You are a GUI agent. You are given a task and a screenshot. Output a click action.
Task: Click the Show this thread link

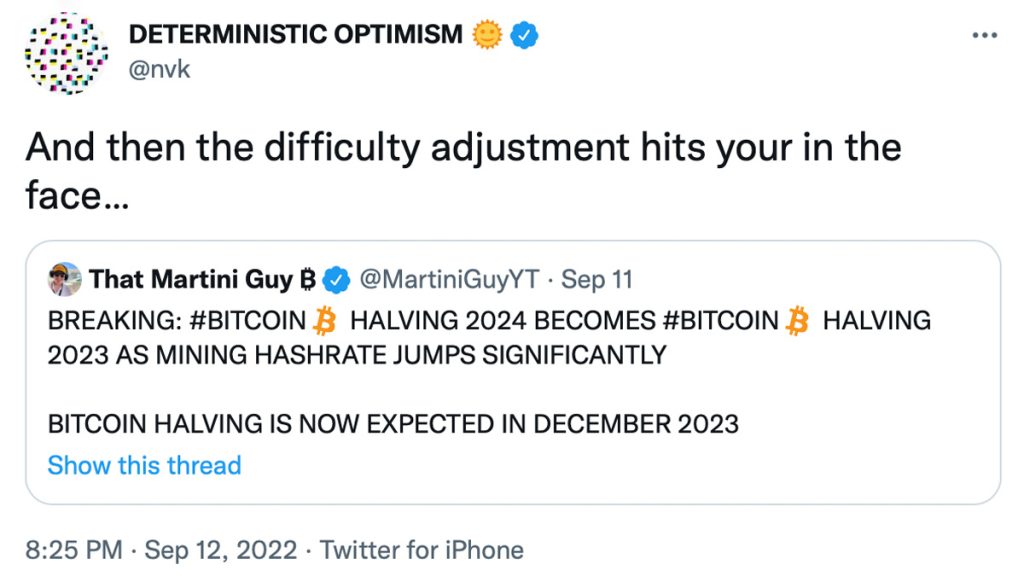144,465
